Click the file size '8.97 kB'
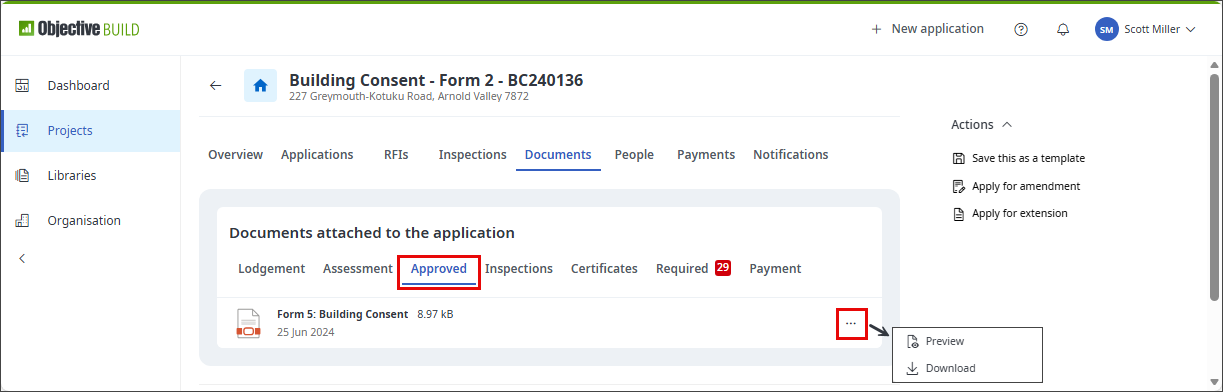The image size is (1223, 392). point(435,314)
